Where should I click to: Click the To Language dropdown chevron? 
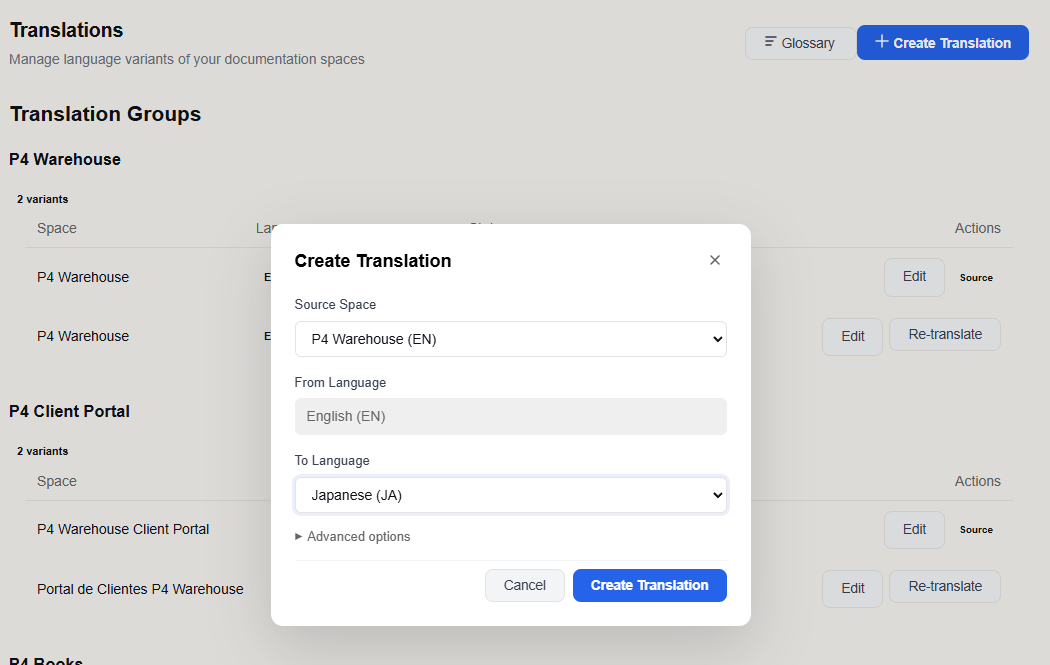coord(716,494)
